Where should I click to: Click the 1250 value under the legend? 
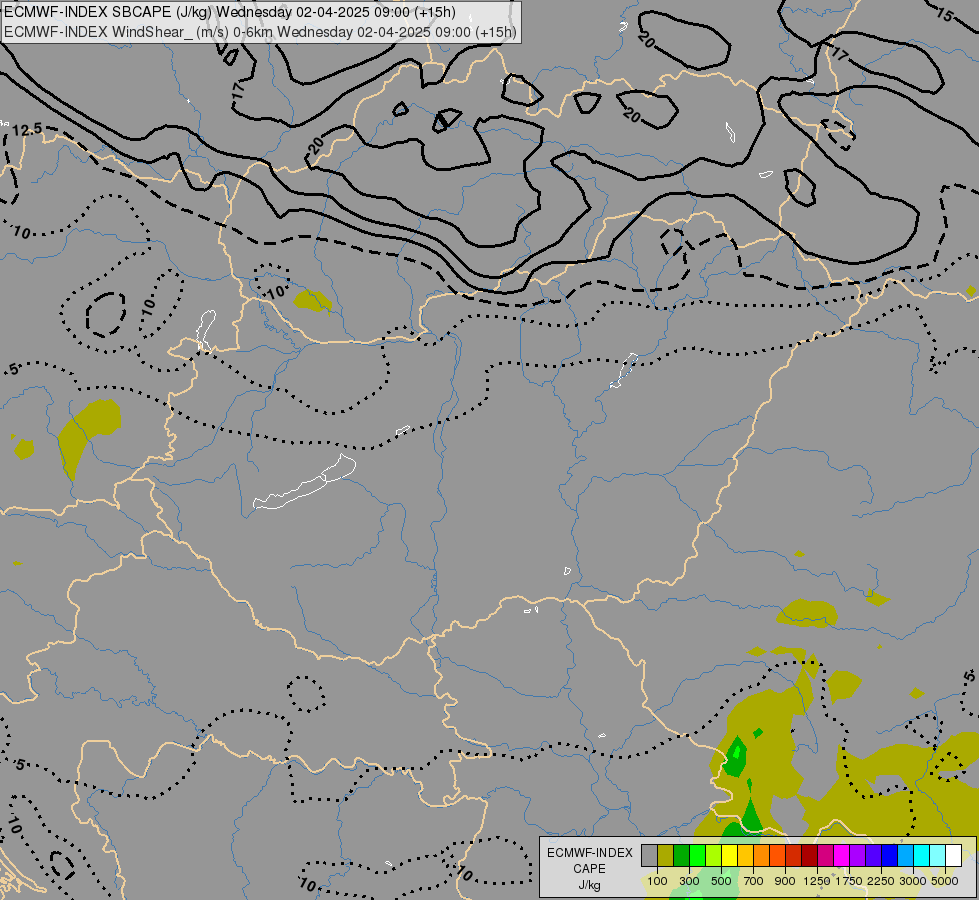(817, 881)
